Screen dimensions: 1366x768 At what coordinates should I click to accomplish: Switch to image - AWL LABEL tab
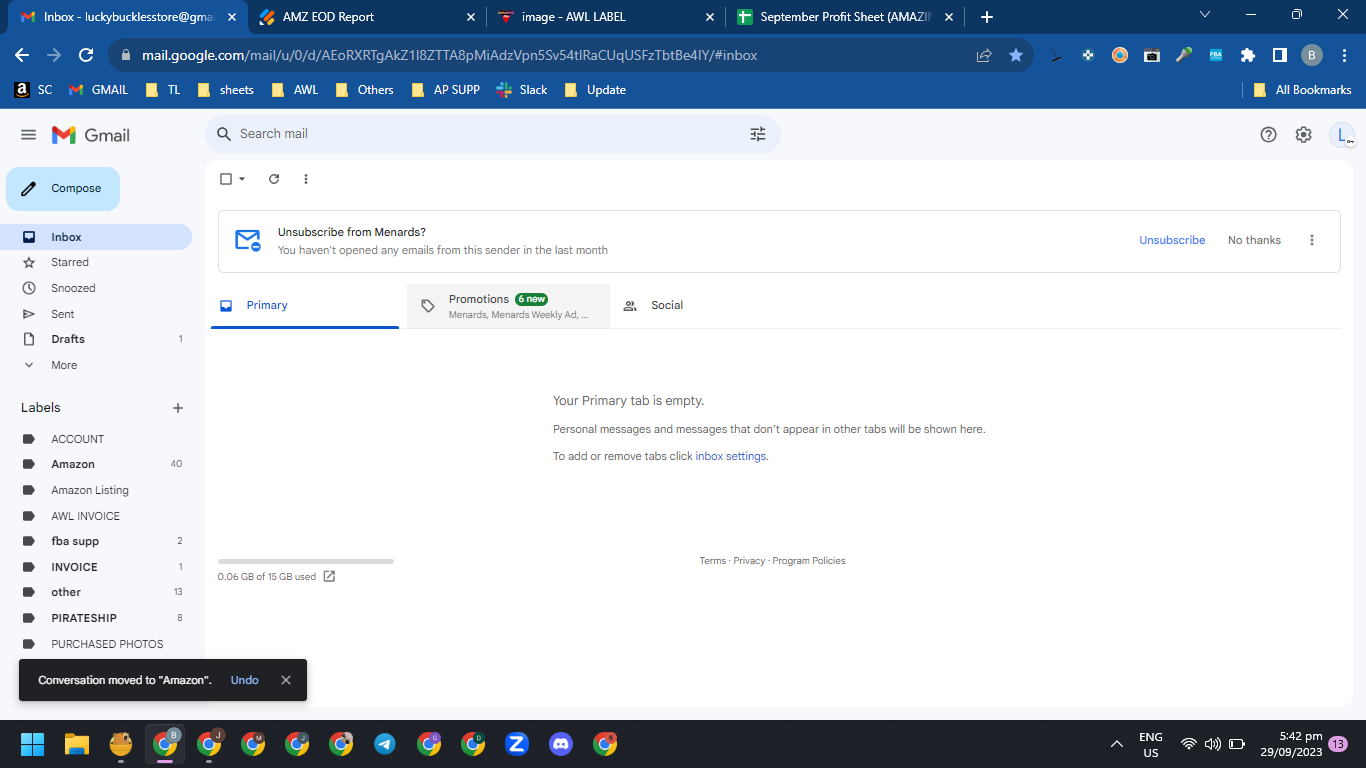(x=606, y=17)
